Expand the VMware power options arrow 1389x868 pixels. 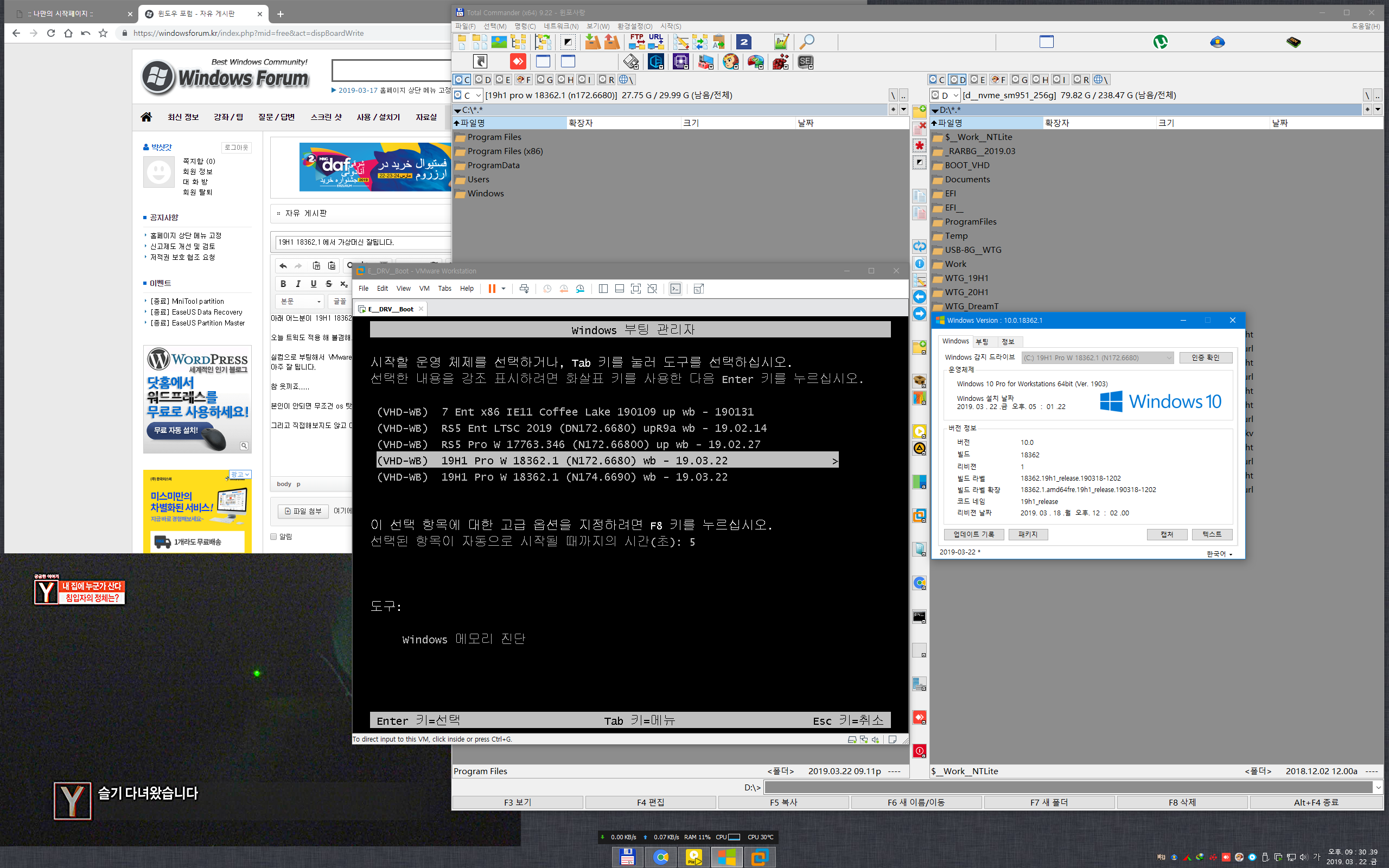504,289
